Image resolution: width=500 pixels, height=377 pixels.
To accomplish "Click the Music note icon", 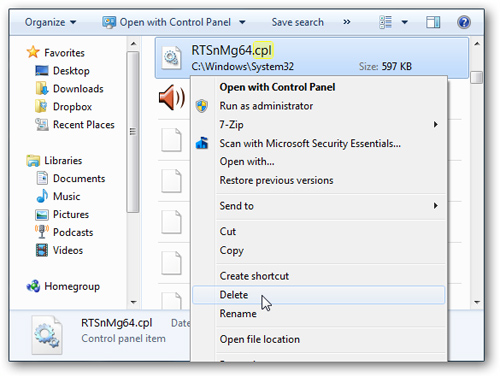I will (42, 196).
